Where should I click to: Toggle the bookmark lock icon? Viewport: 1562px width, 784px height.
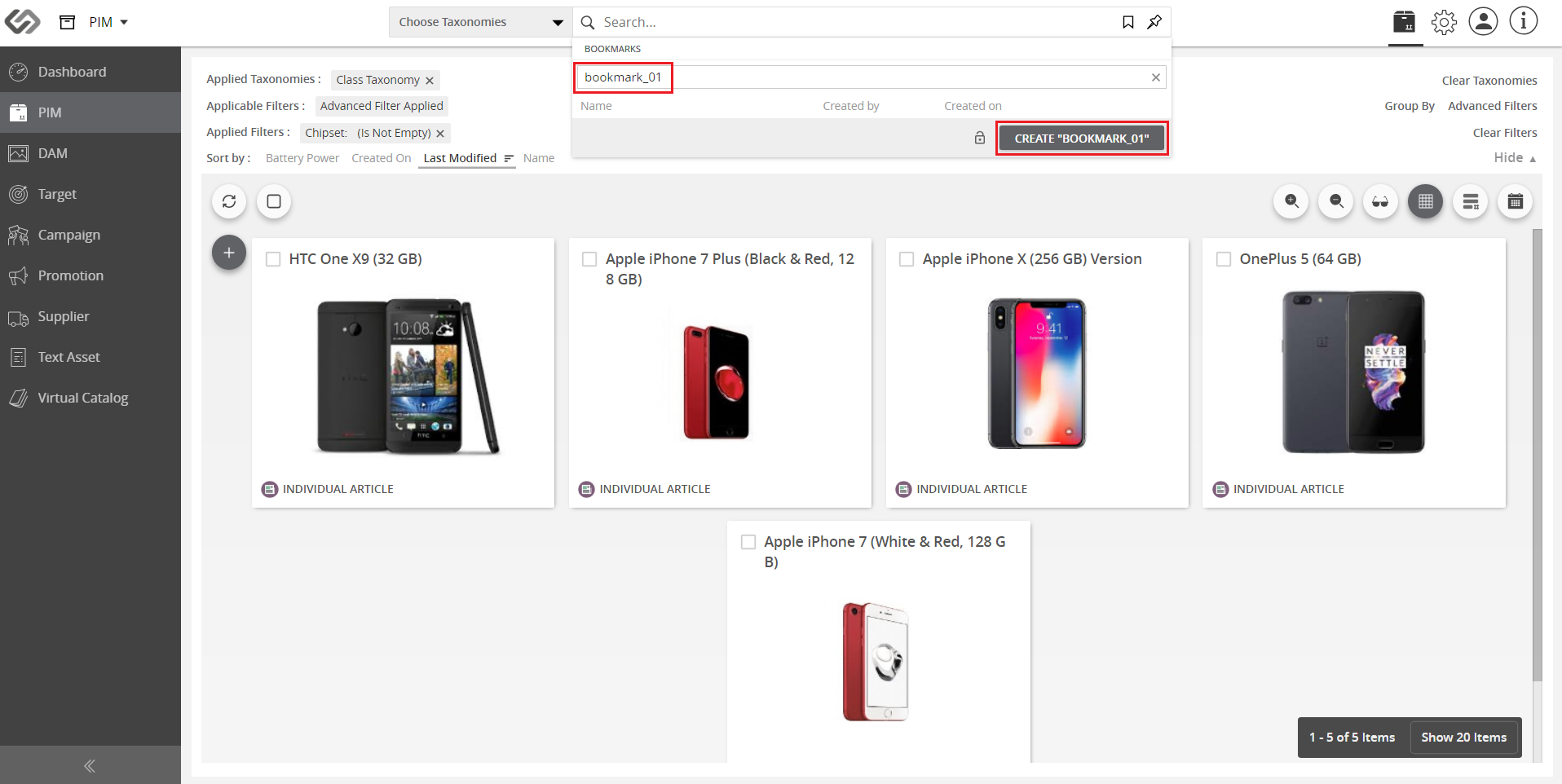[x=980, y=138]
